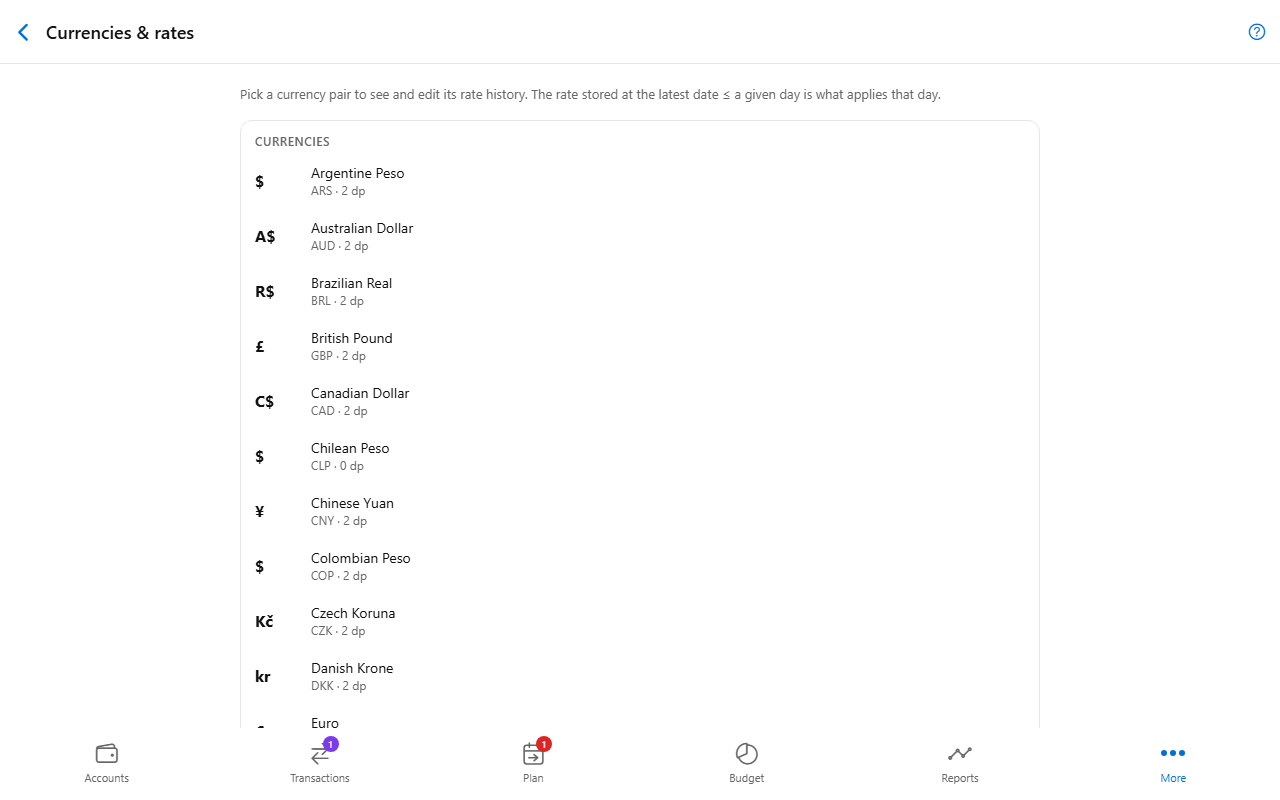Click the ¥ currency symbol

click(260, 512)
